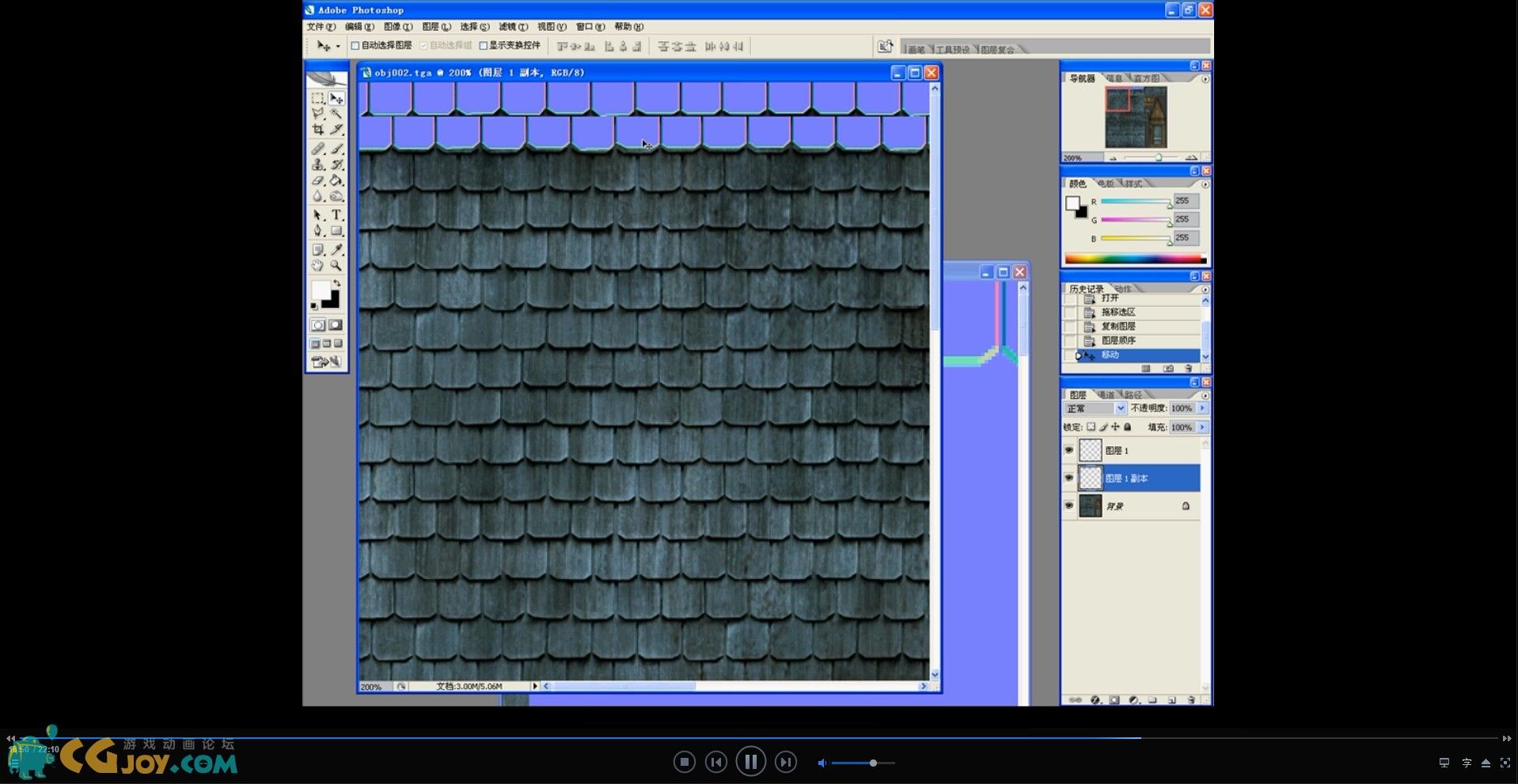Select the Move tool in toolbox
The image size is (1518, 784).
(x=336, y=99)
